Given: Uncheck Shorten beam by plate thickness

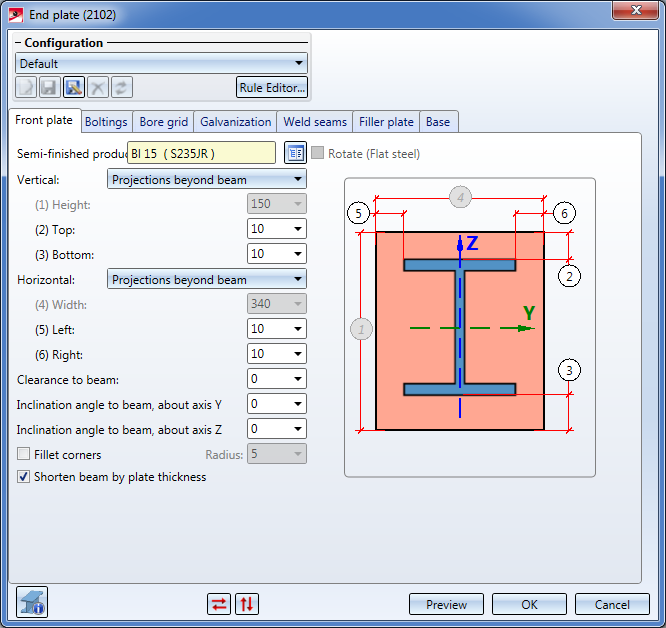Looking at the screenshot, I should pyautogui.click(x=23, y=476).
